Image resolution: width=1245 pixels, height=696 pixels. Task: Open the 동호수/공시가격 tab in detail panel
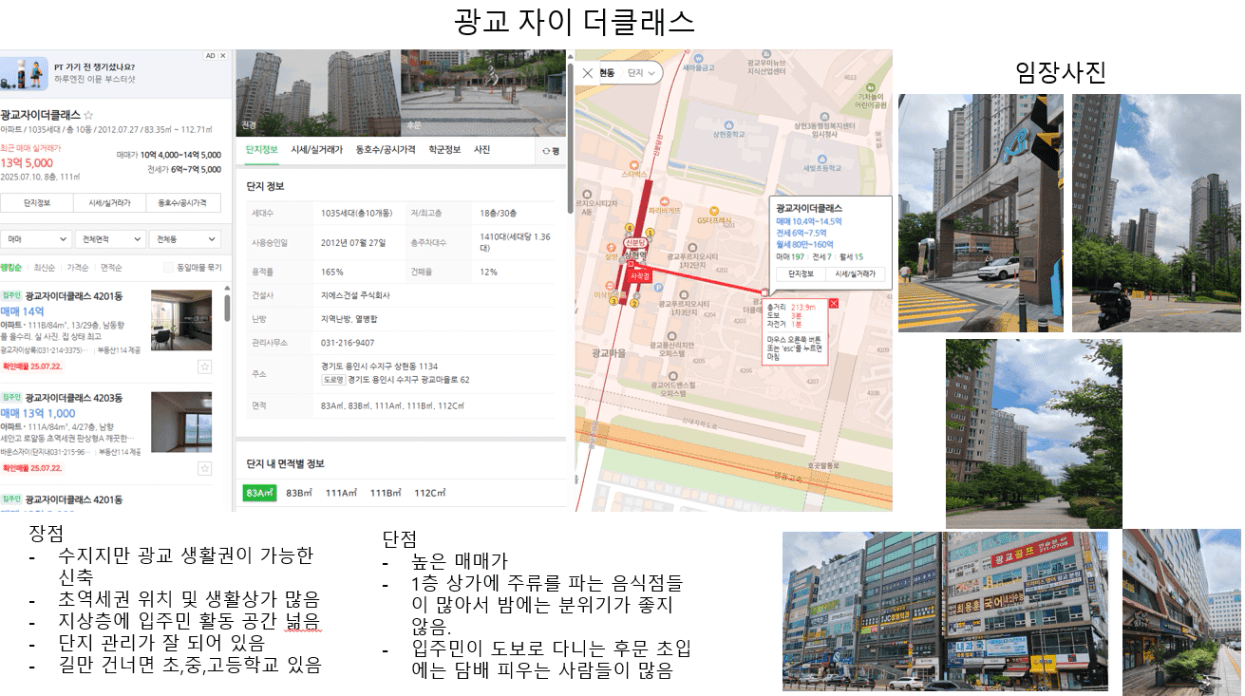tap(385, 150)
